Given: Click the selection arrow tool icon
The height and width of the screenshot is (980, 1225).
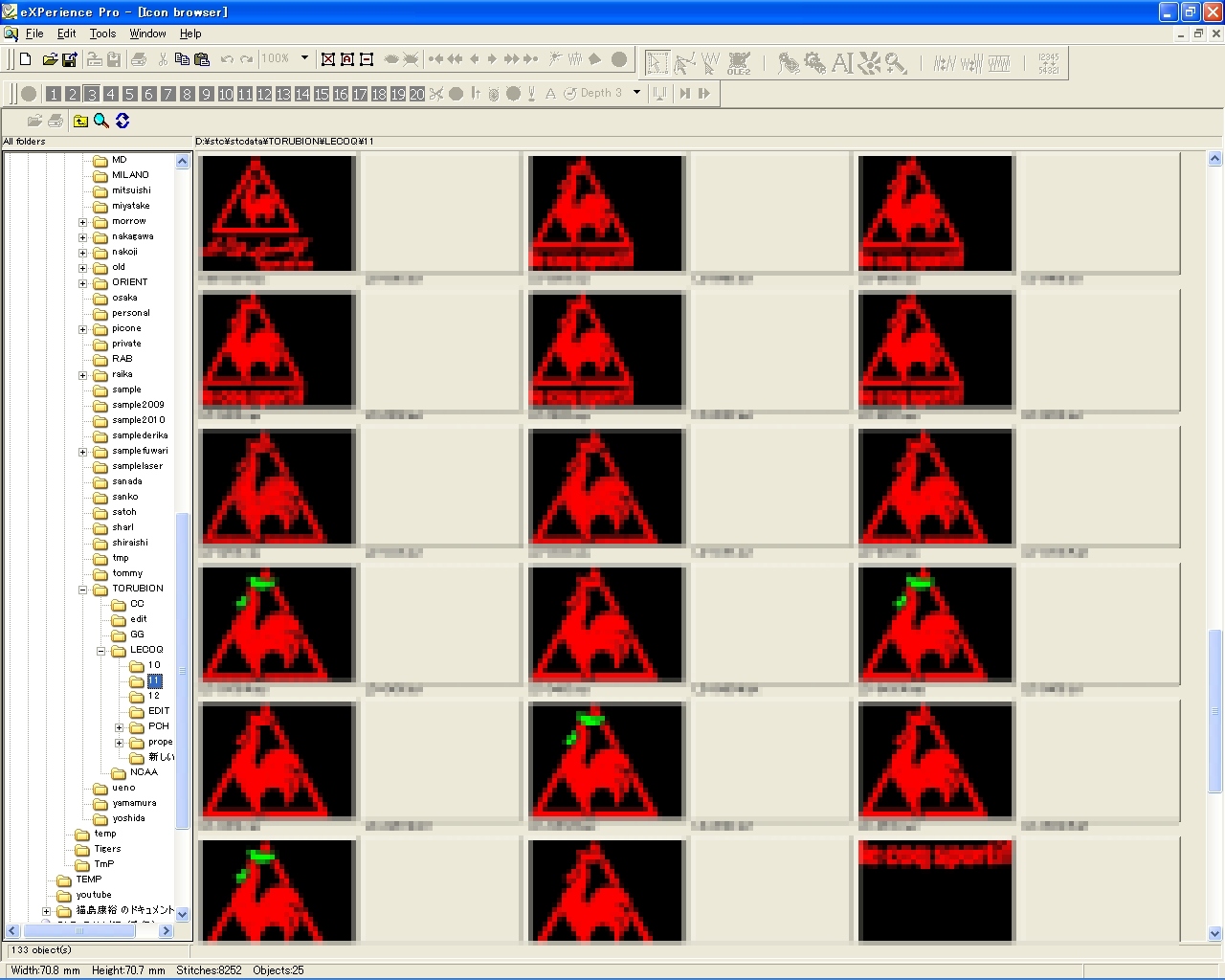Looking at the screenshot, I should [x=657, y=63].
